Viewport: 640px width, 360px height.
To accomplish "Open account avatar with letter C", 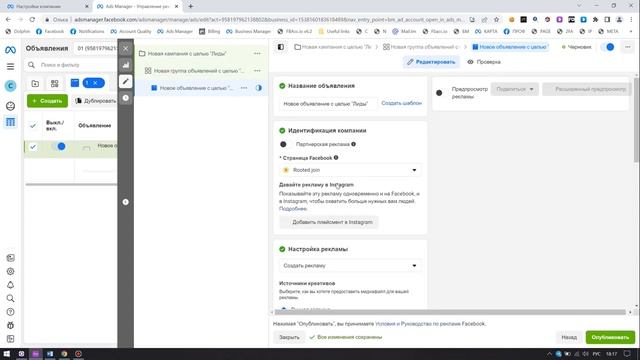I will coord(10,86).
